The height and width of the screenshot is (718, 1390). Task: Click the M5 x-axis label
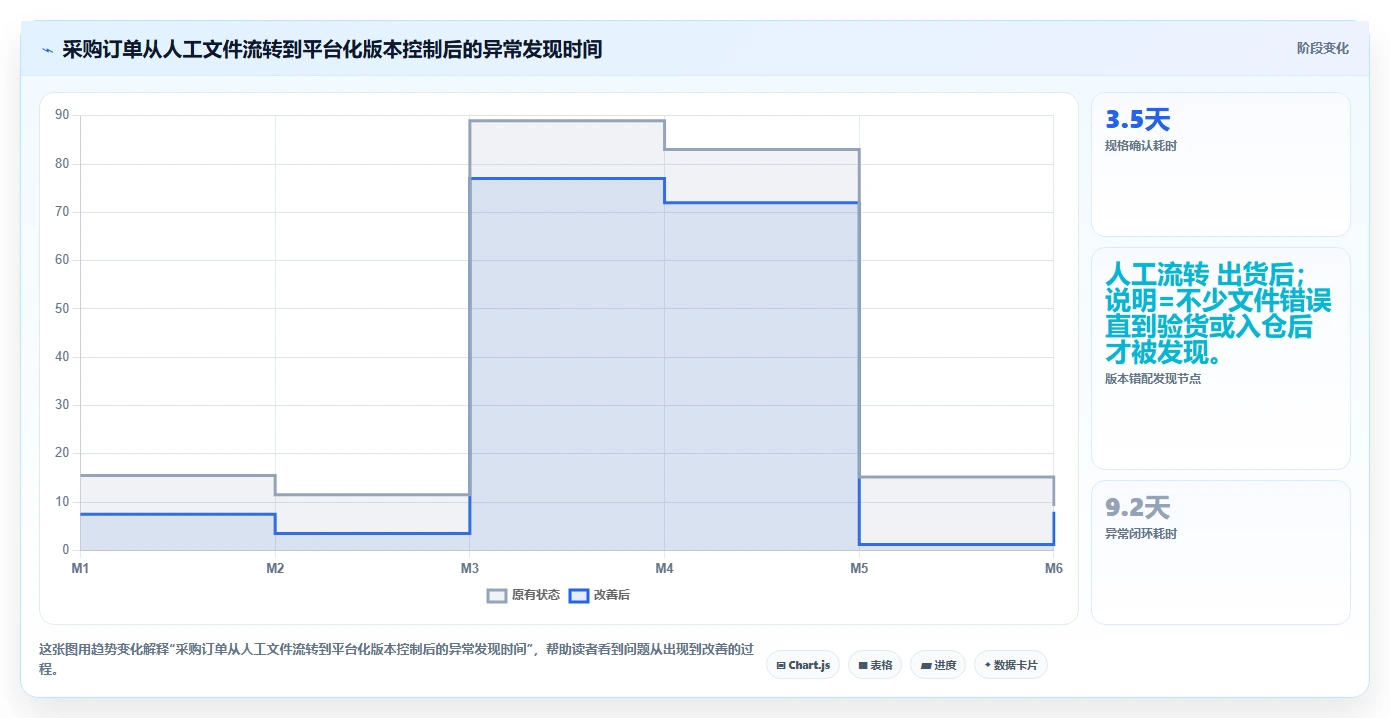click(x=859, y=568)
